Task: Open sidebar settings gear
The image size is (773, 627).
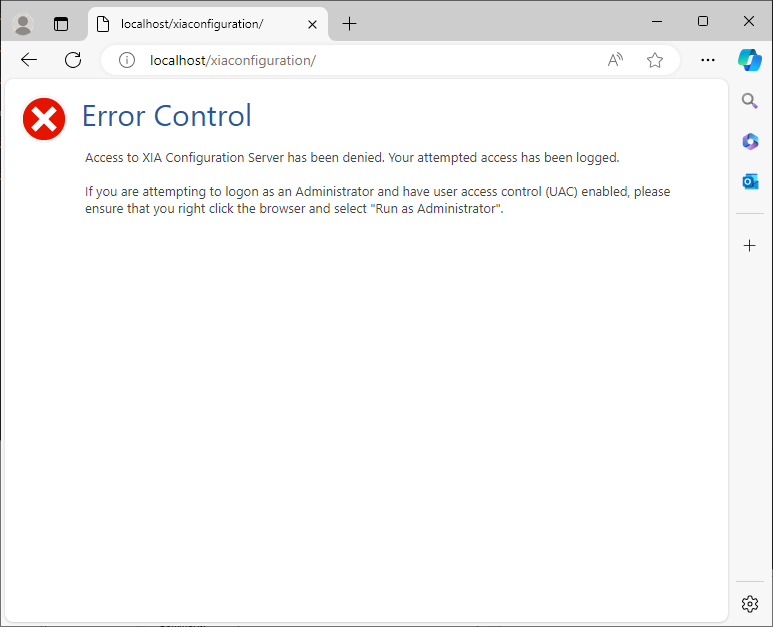Action: point(749,603)
